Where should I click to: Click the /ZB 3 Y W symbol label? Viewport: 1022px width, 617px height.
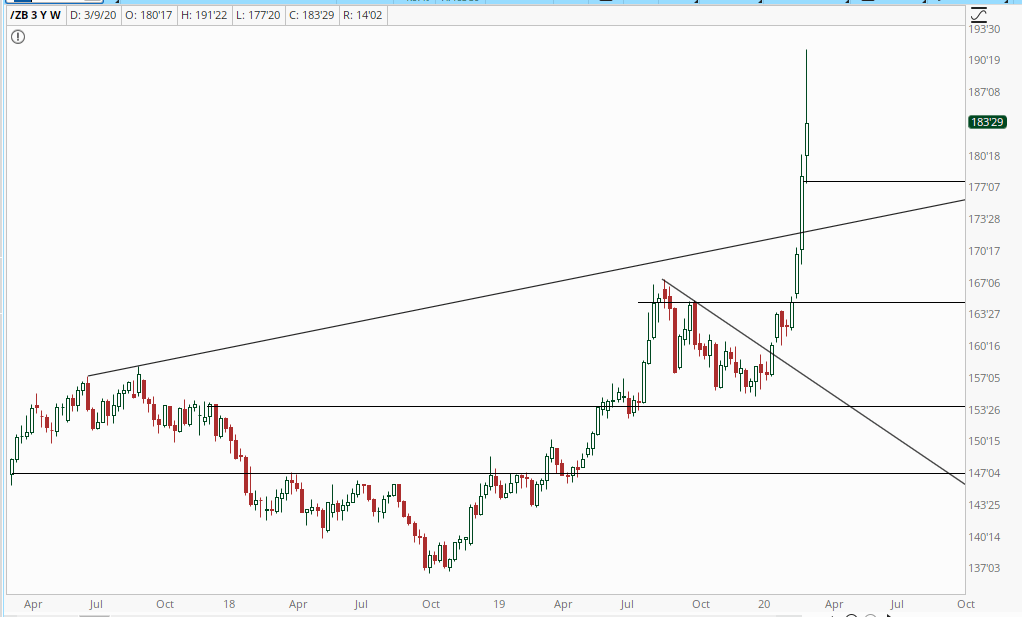[x=34, y=15]
